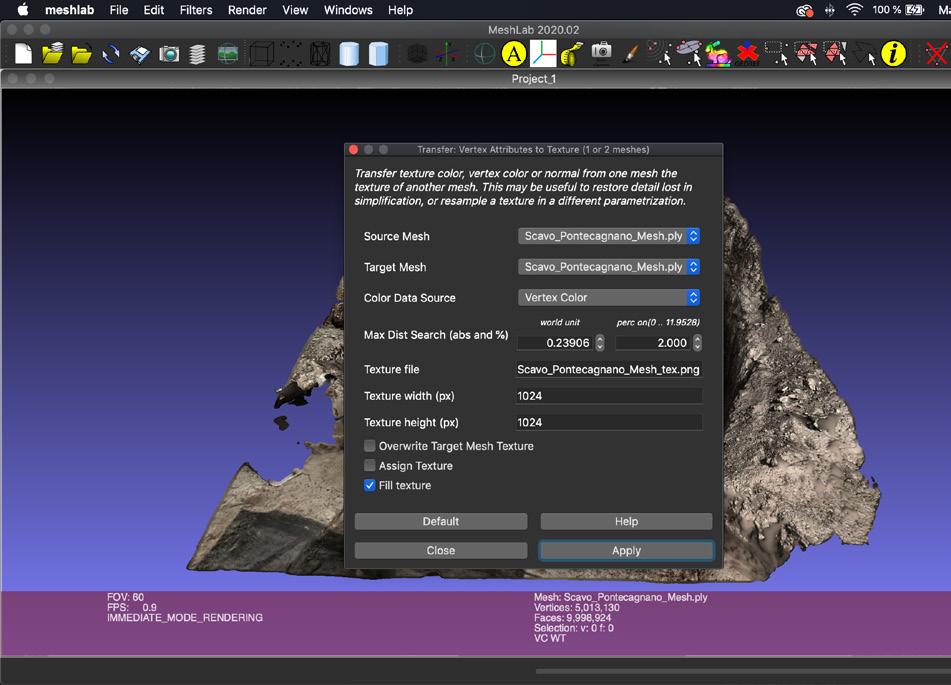Switch to Points render mode icon
This screenshot has width=951, height=685.
291,54
